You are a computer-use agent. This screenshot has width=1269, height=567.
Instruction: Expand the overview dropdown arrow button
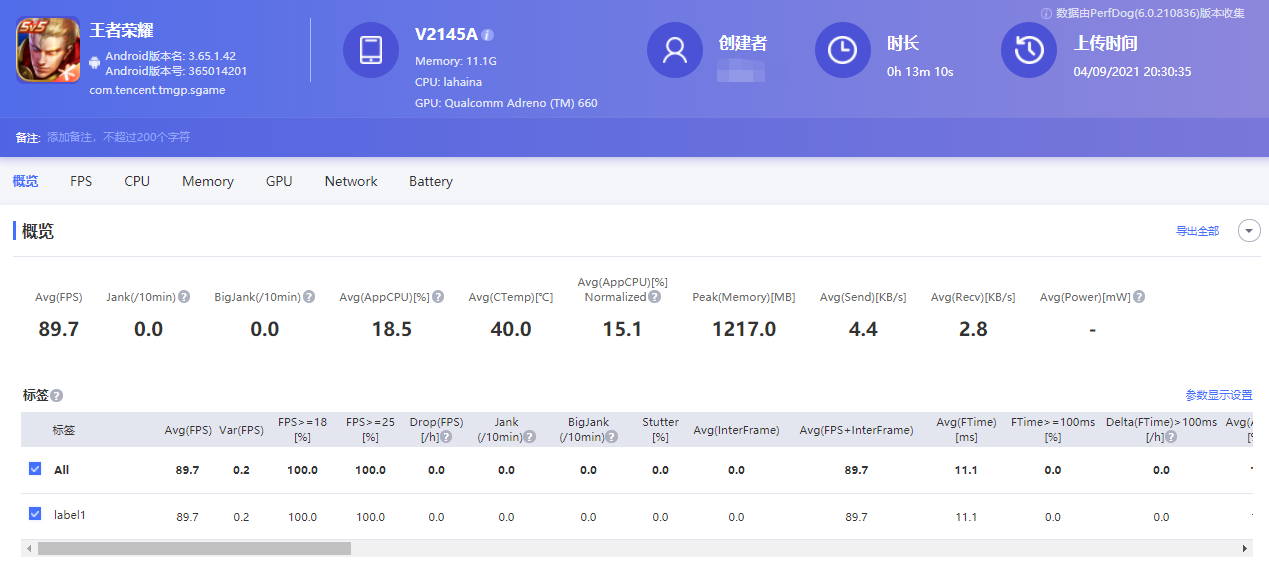coord(1249,231)
